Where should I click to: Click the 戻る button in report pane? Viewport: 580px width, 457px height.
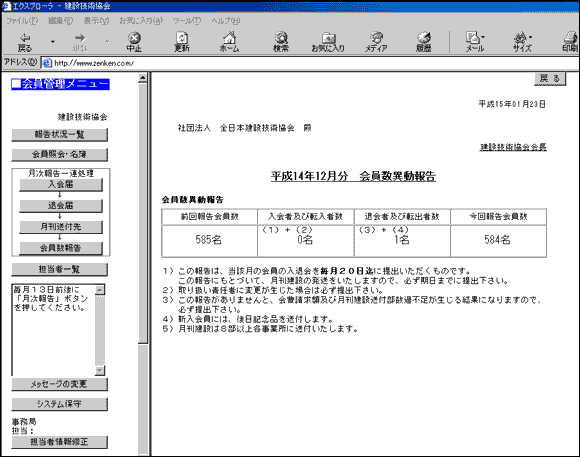[550, 79]
